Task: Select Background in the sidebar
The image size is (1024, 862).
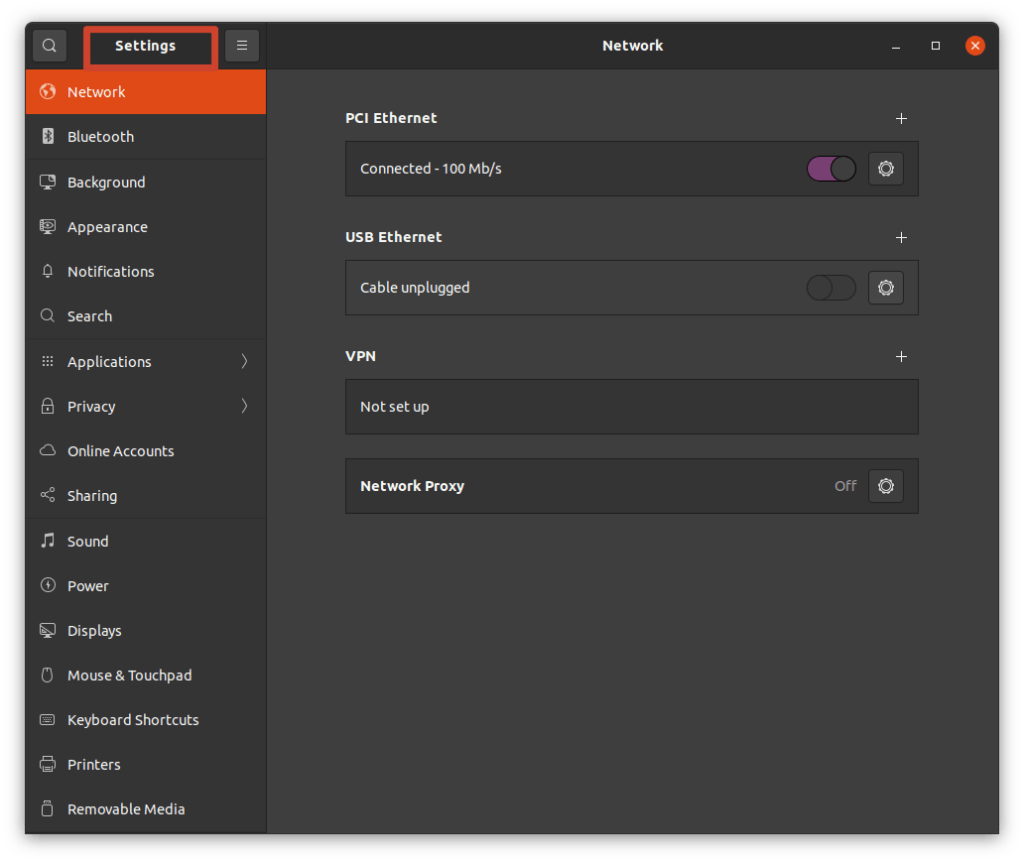Action: click(x=104, y=181)
